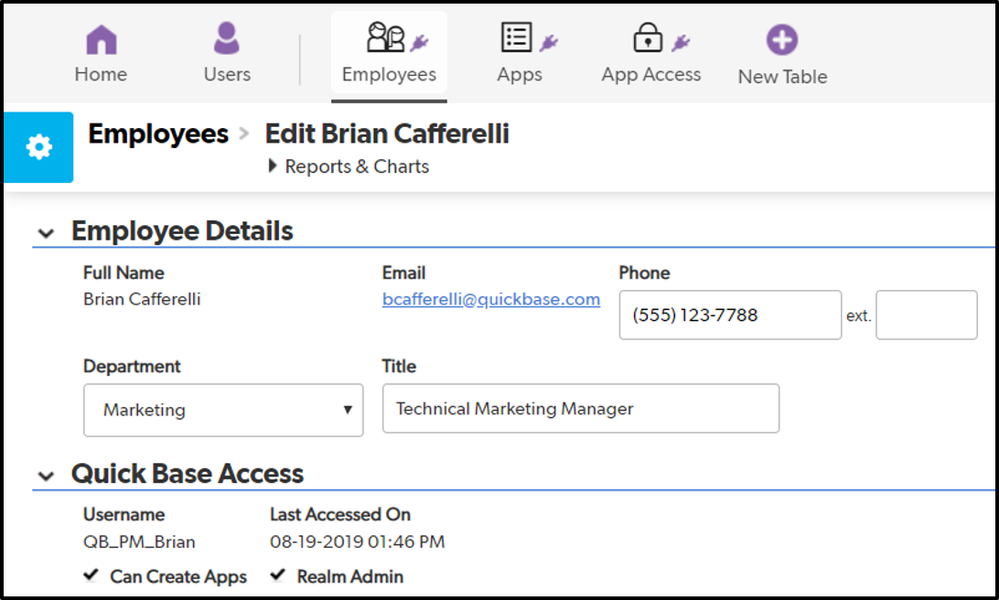This screenshot has width=999, height=600.
Task: Click the Username field label
Action: pyautogui.click(x=124, y=514)
